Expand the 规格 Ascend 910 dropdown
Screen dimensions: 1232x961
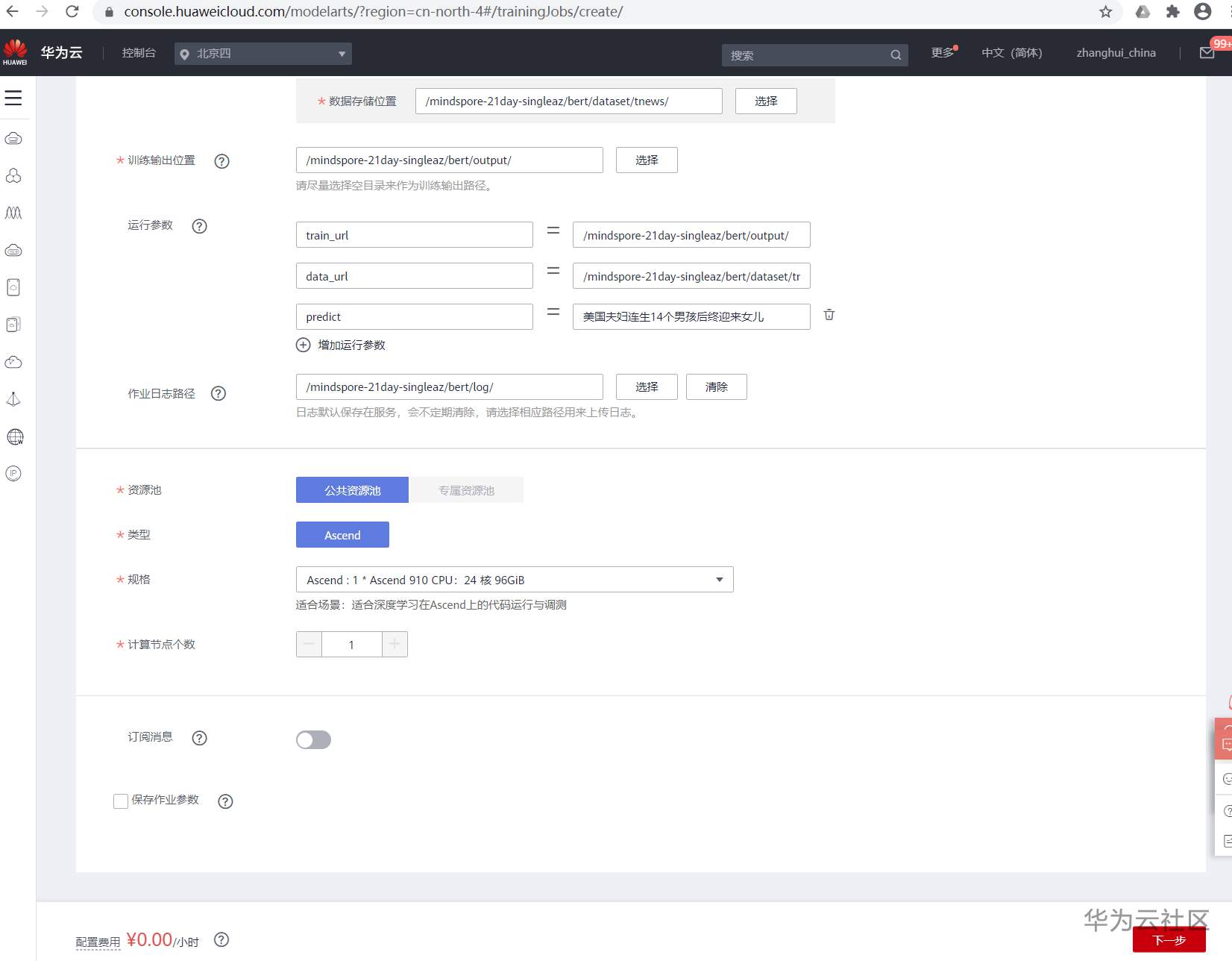pyautogui.click(x=515, y=580)
